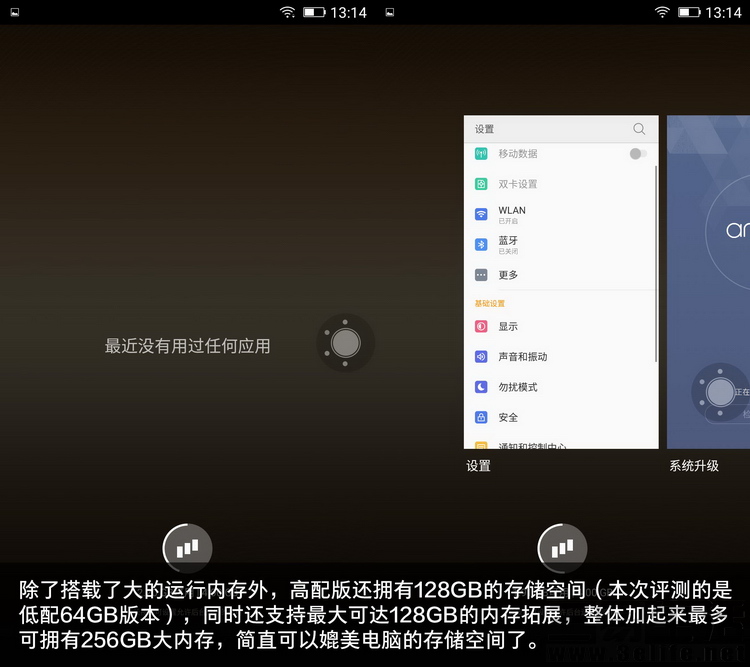Screen dimensions: 750x667
Task: Toggle the 移动数据 switch
Action: coord(638,154)
